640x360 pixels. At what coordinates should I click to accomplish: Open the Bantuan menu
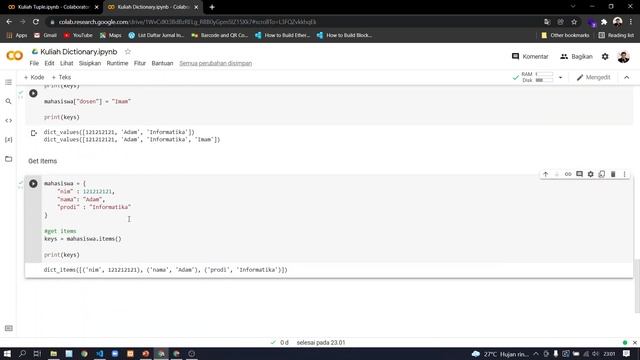pyautogui.click(x=162, y=63)
